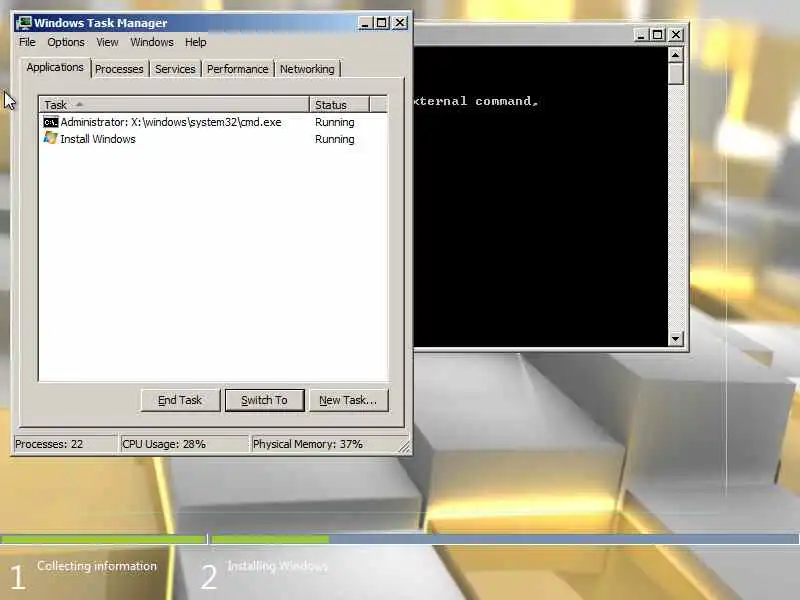Viewport: 800px width, 600px height.
Task: Click the Switch To button
Action: tap(264, 400)
